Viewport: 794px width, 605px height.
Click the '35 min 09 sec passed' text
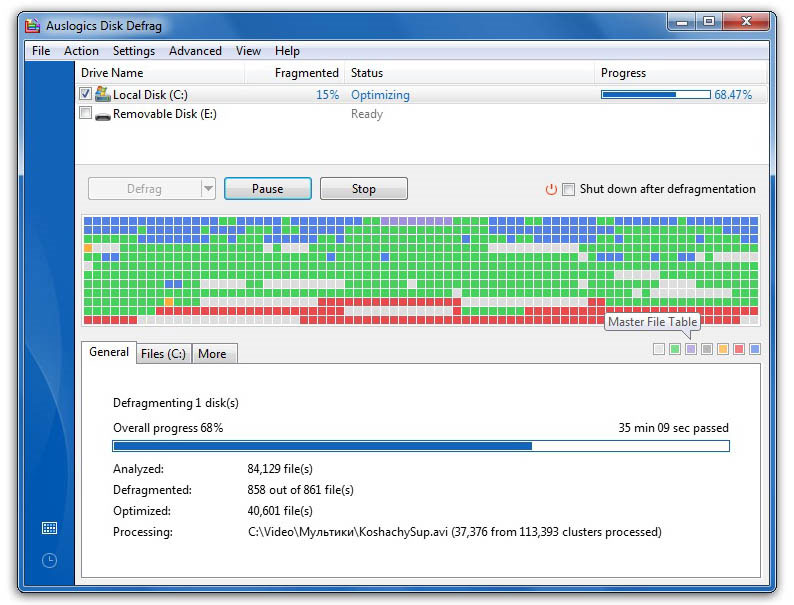pos(673,428)
